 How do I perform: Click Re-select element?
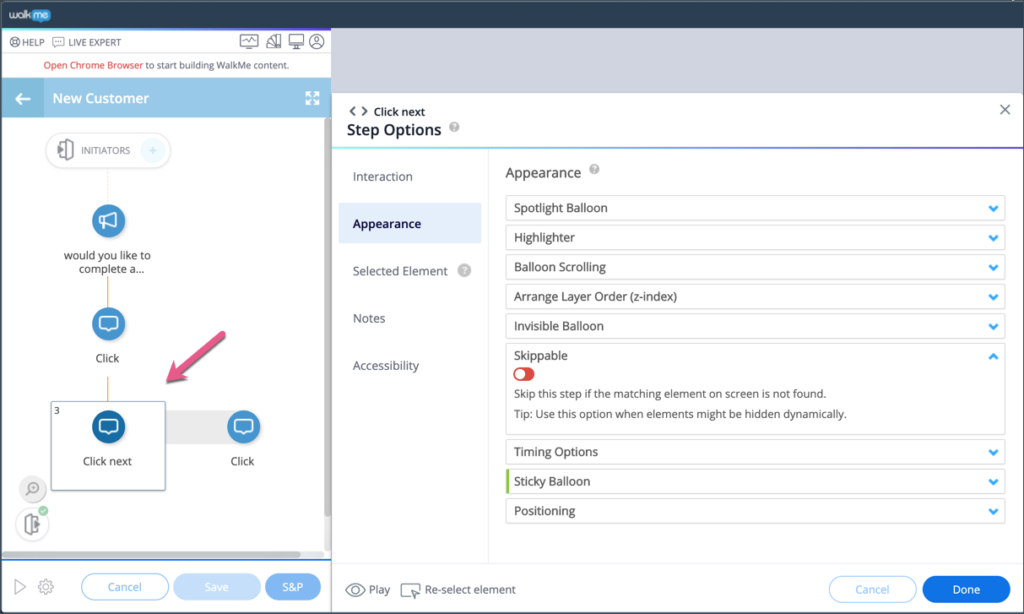click(459, 590)
